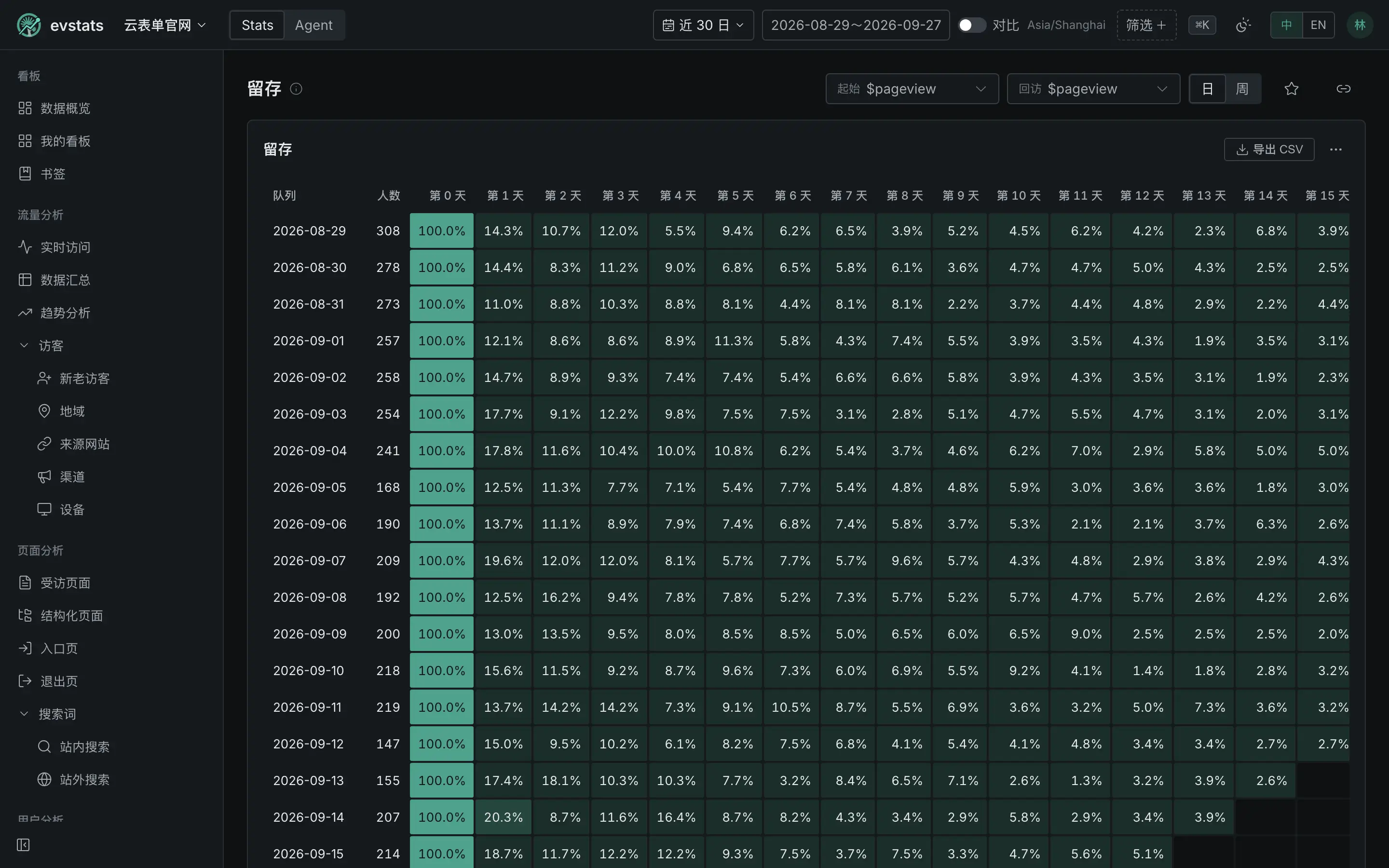Open the 林 user avatar
Viewport: 1389px width, 868px height.
pyautogui.click(x=1360, y=25)
